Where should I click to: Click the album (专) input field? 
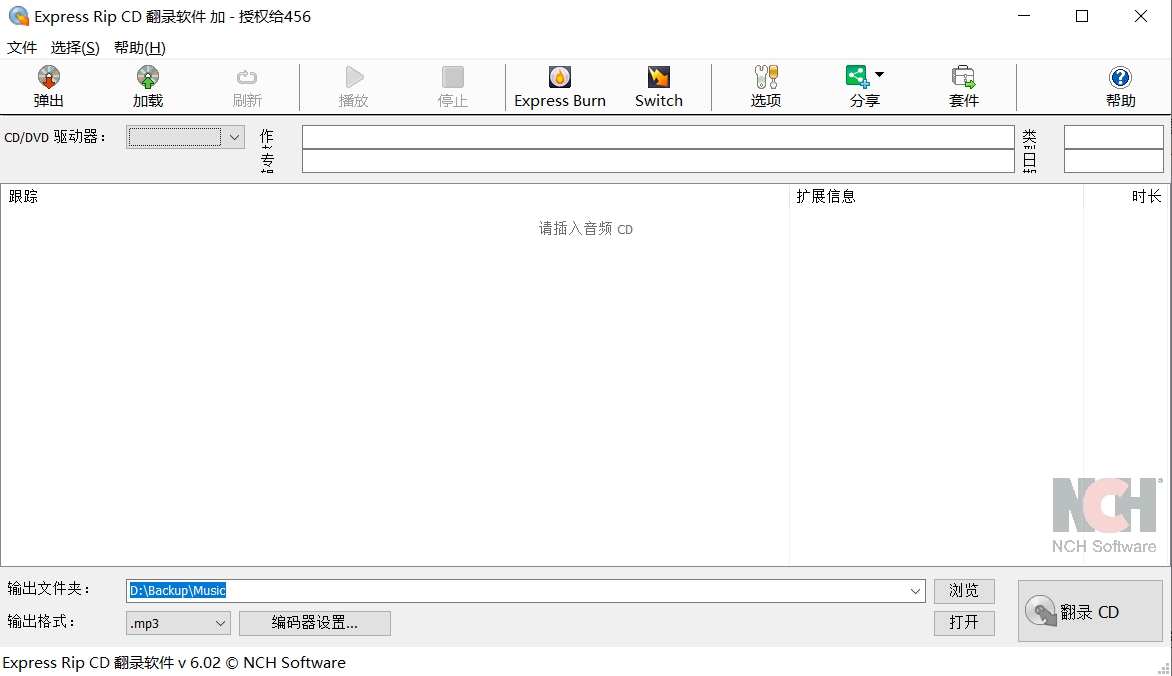(x=658, y=161)
